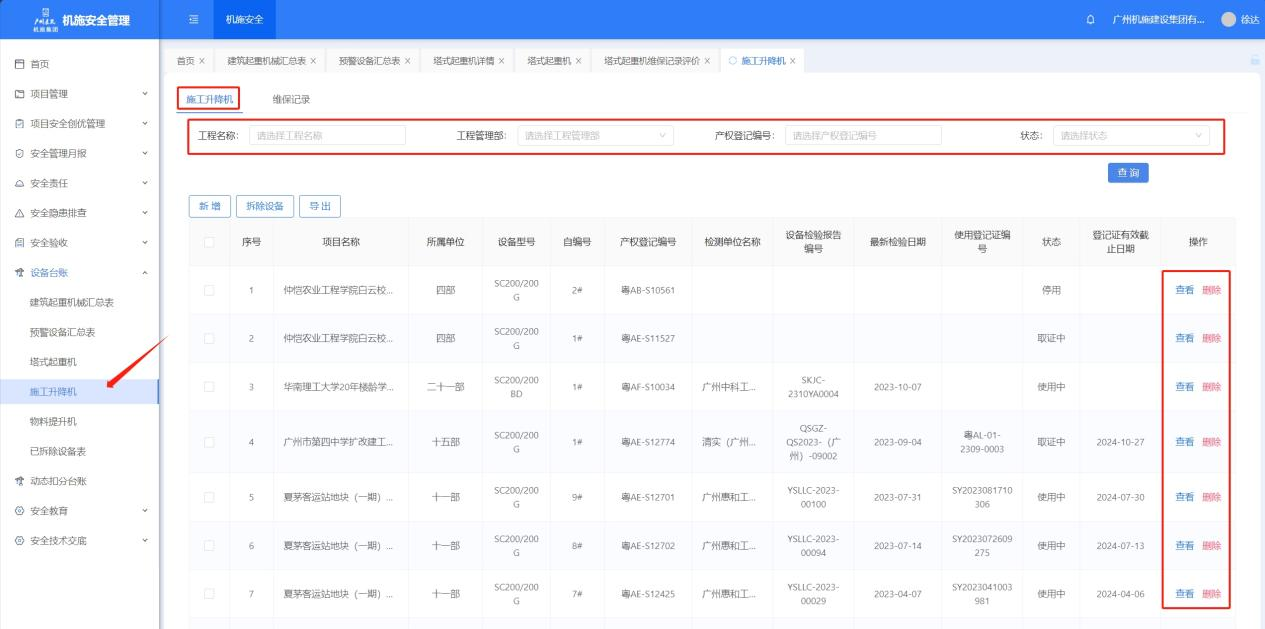1265x629 pixels.
Task: Close the 预警设备汇总表 tab
Action: [407, 61]
